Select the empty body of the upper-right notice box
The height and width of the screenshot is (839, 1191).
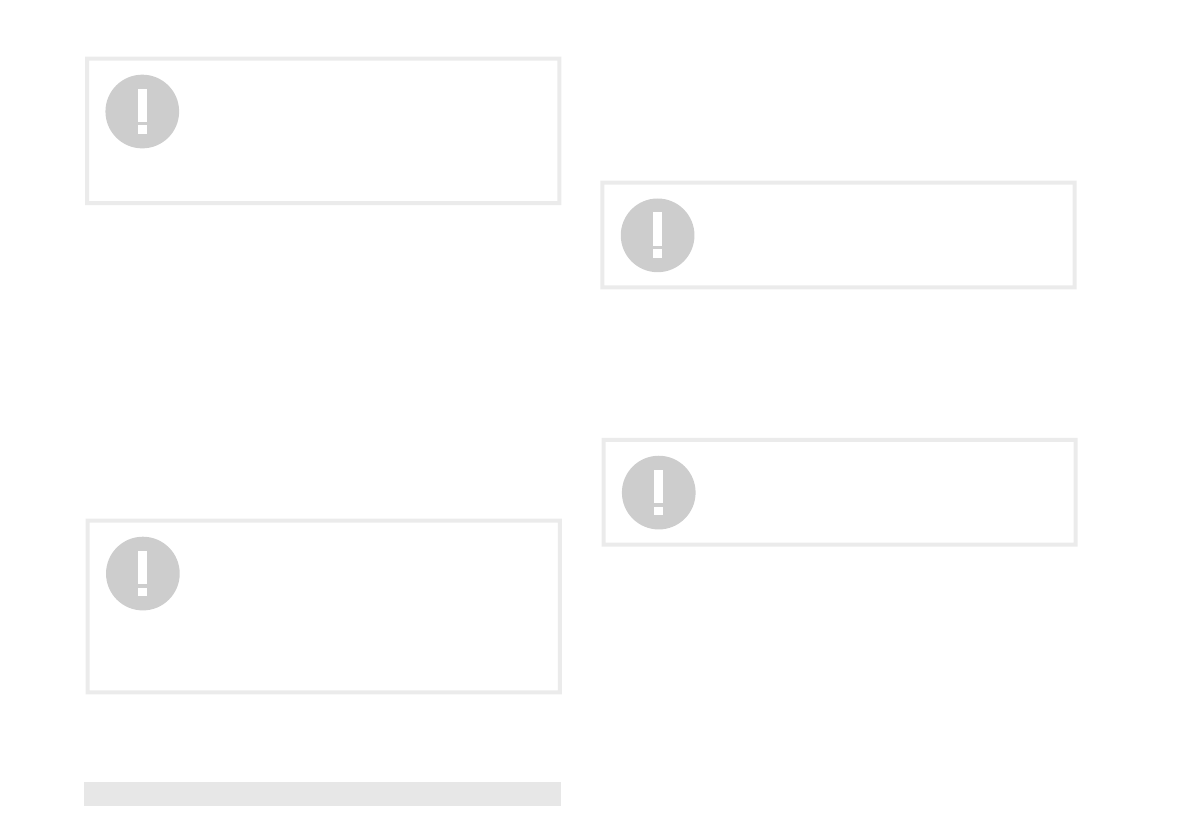(x=883, y=235)
